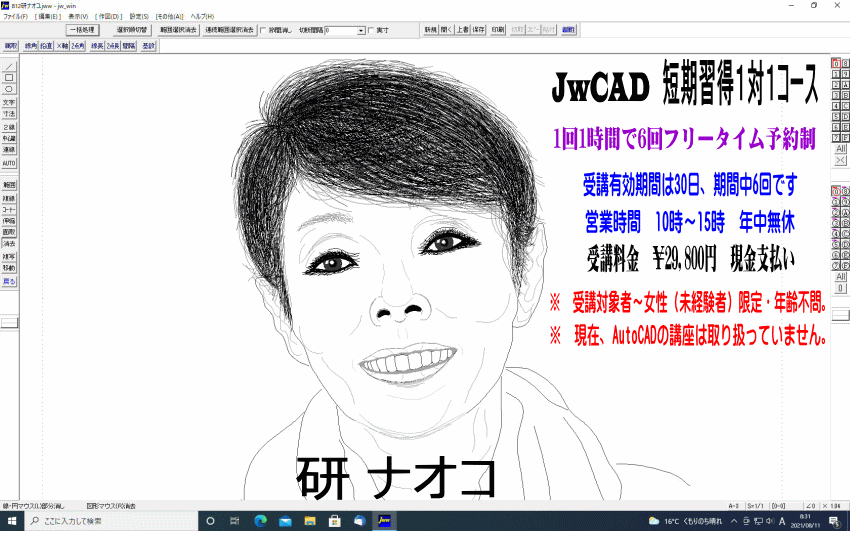Viewport: 850px width, 535px height.
Task: Open the 作図(D) menu
Action: (x=109, y=16)
